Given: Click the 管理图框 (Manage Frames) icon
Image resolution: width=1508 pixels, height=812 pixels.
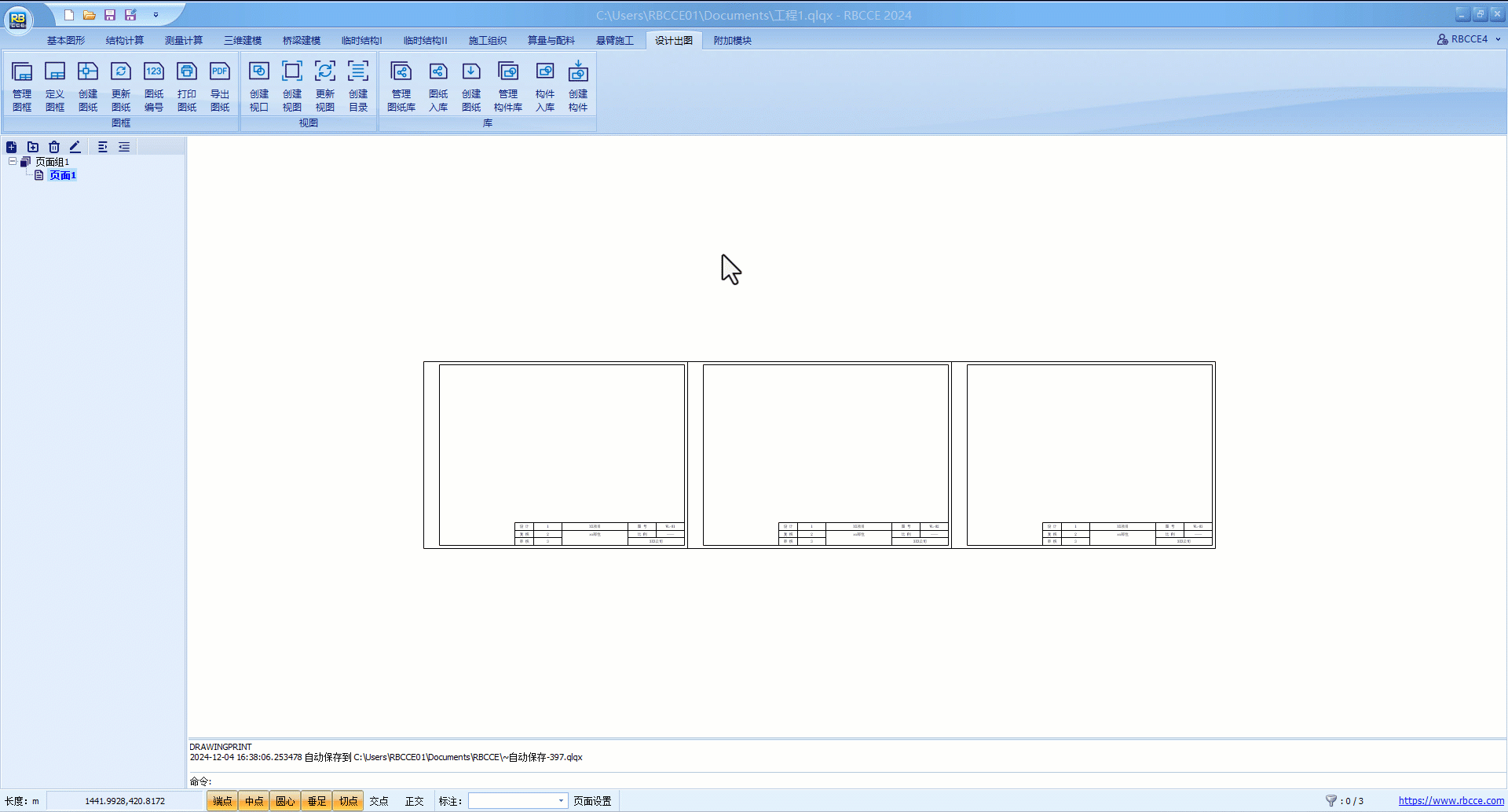Looking at the screenshot, I should tap(22, 86).
